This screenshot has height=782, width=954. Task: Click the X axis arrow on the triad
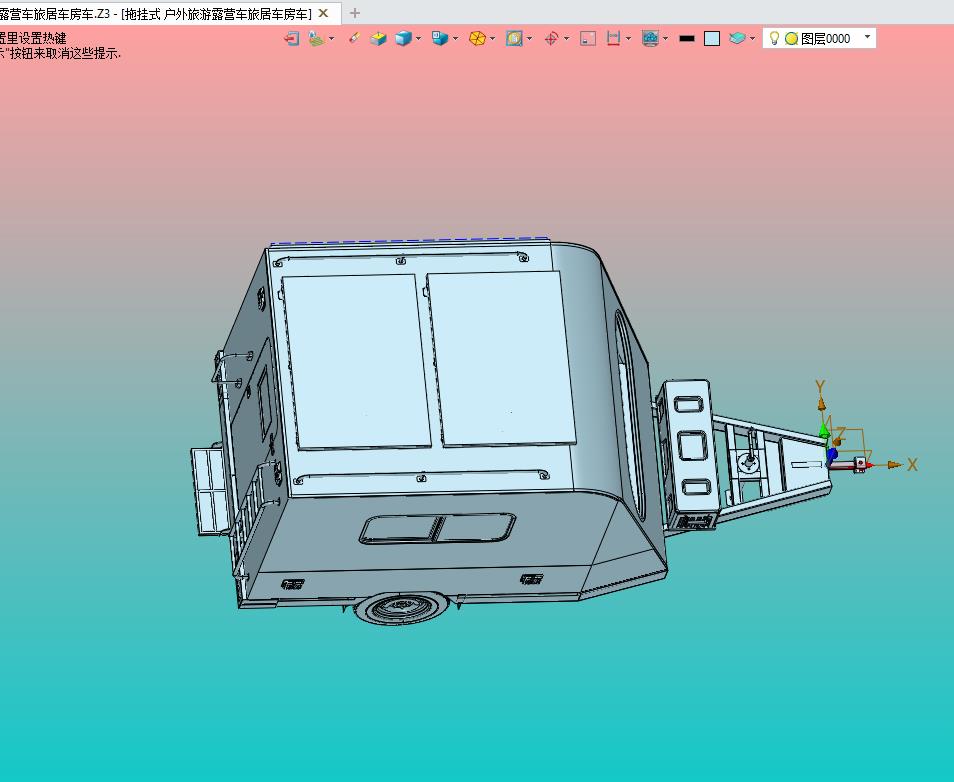click(x=894, y=465)
